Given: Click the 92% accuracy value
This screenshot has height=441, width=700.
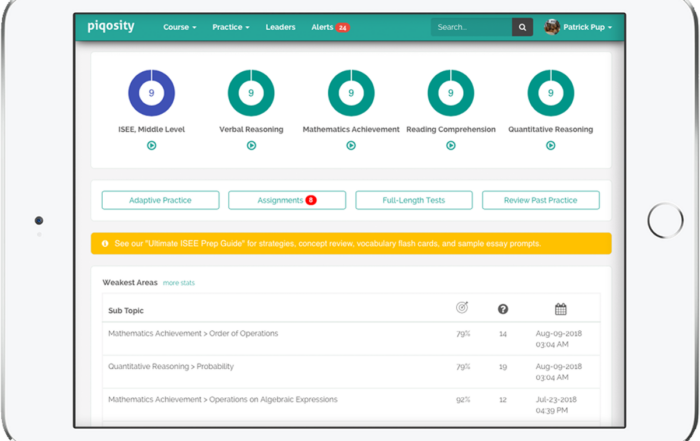Looking at the screenshot, I should 463,399.
